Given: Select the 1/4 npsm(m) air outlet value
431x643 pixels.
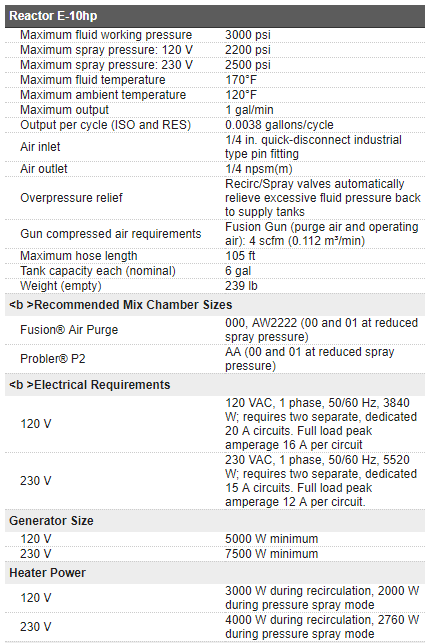Looking at the screenshot, I should [259, 169].
